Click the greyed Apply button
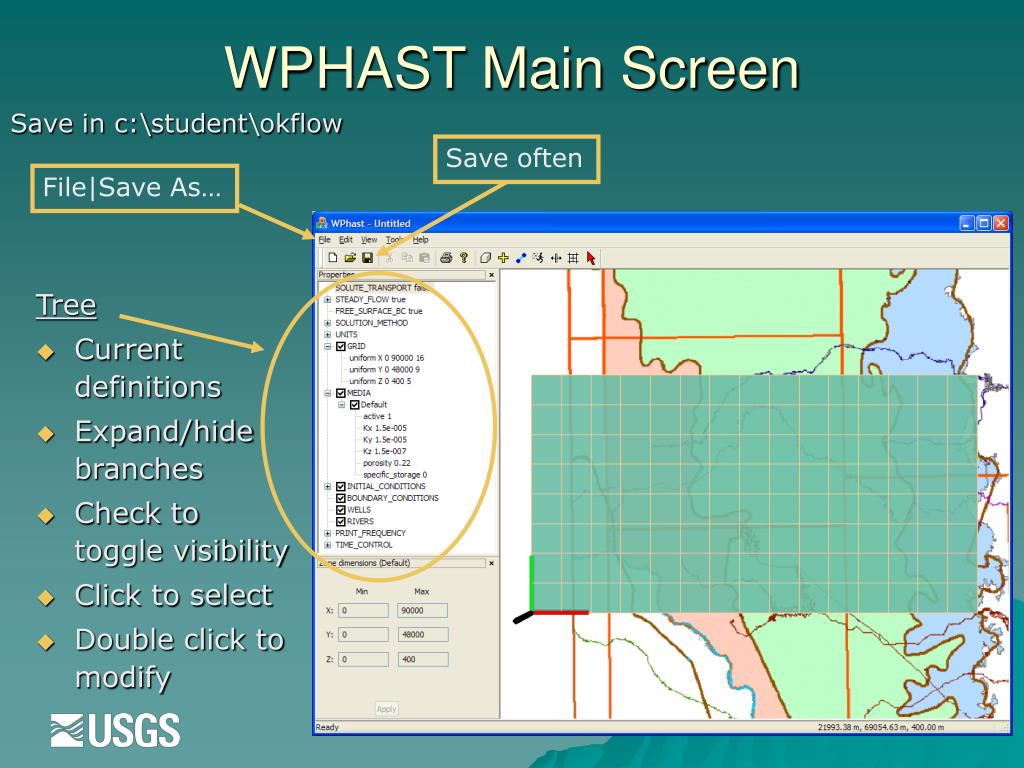The width and height of the screenshot is (1024, 768). pyautogui.click(x=387, y=709)
